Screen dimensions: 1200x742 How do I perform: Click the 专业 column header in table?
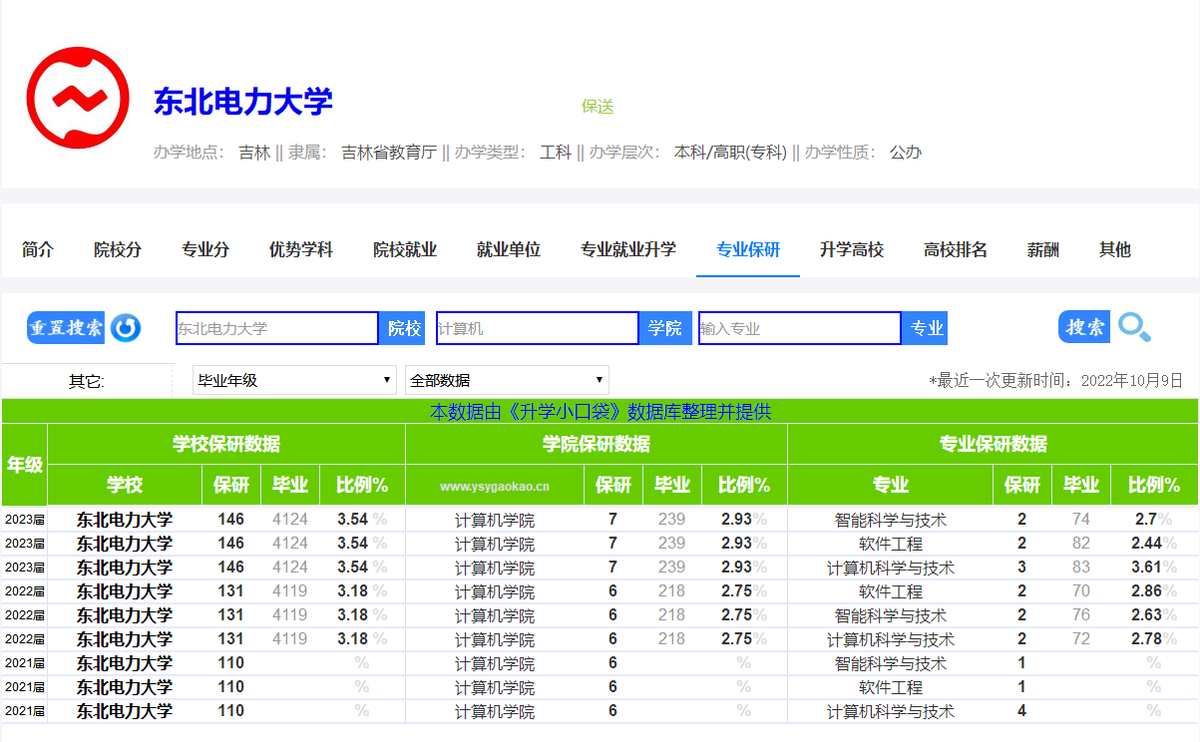[891, 486]
